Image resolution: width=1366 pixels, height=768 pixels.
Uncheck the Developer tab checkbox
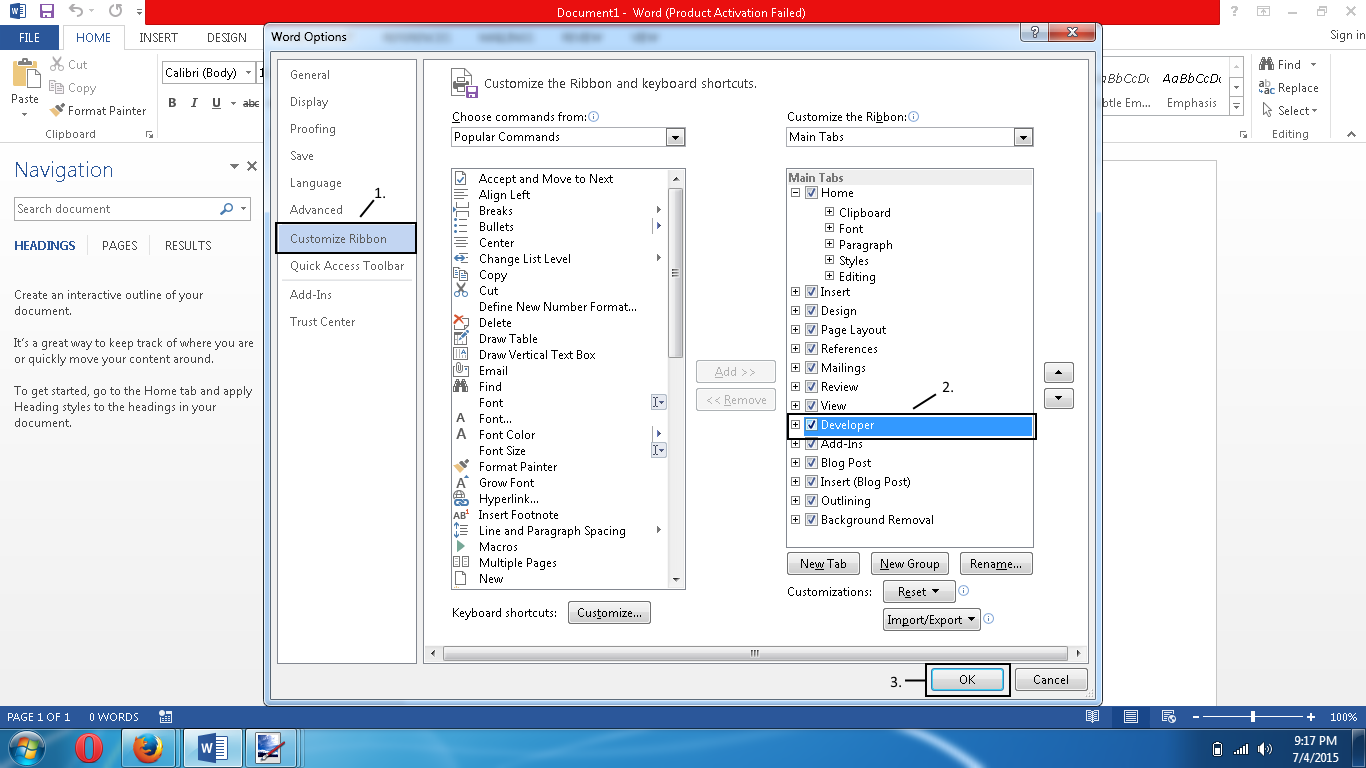tap(812, 425)
